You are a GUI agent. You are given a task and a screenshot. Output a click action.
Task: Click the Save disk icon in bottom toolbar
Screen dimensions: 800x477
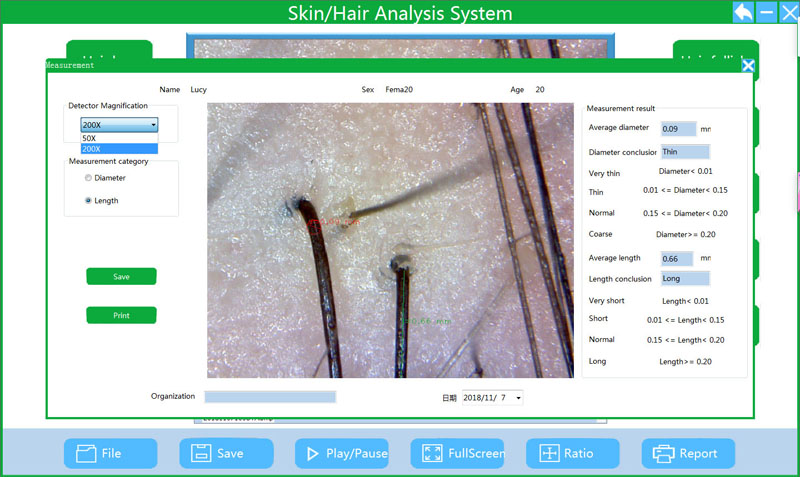tap(200, 454)
